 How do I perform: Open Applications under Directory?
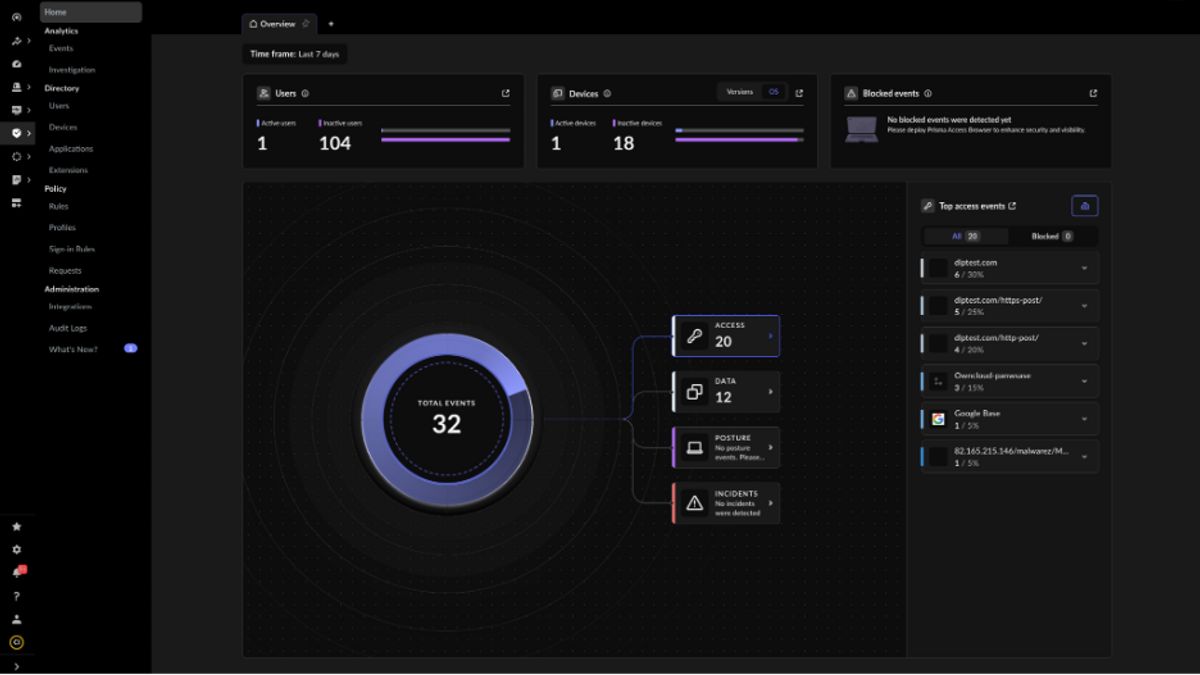pos(71,149)
